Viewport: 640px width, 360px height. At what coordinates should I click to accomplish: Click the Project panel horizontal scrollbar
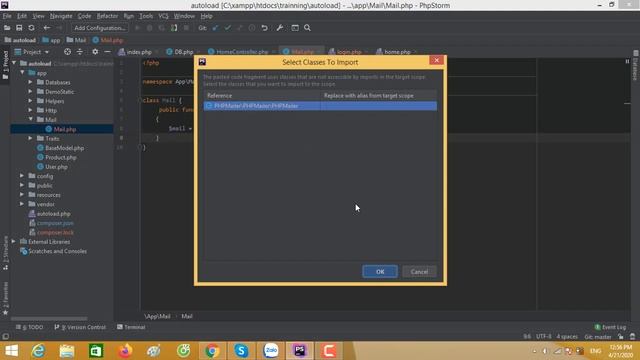(x=49, y=318)
